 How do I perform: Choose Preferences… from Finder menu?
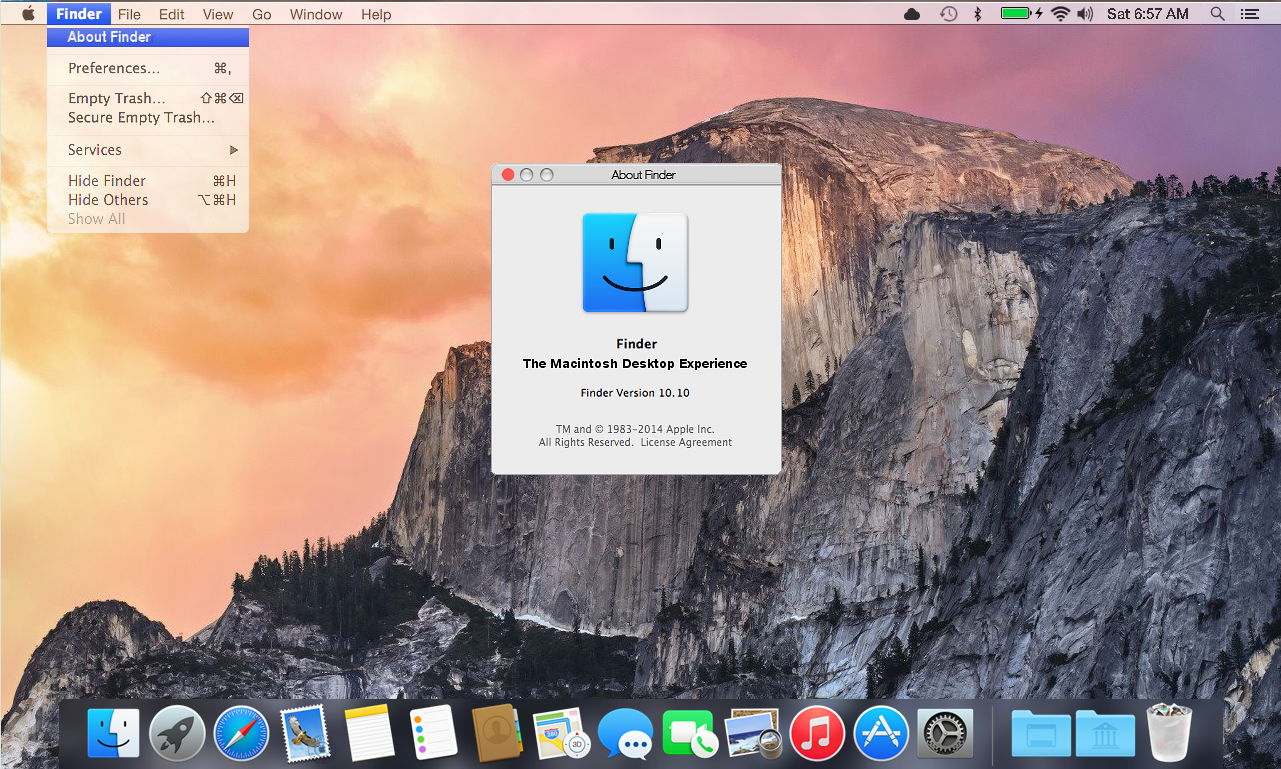click(x=148, y=68)
